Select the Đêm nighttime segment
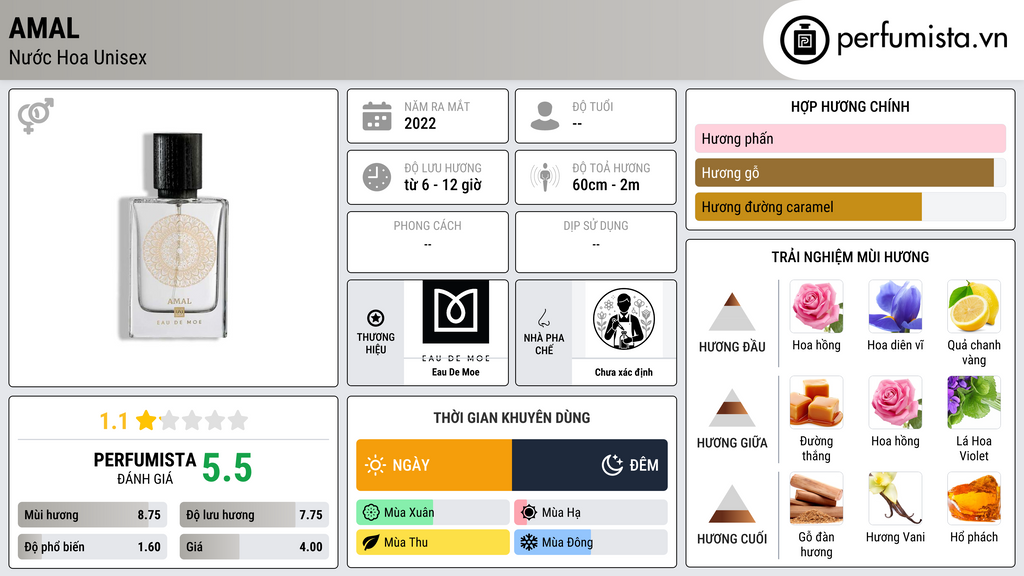The image size is (1024, 576). tap(590, 465)
